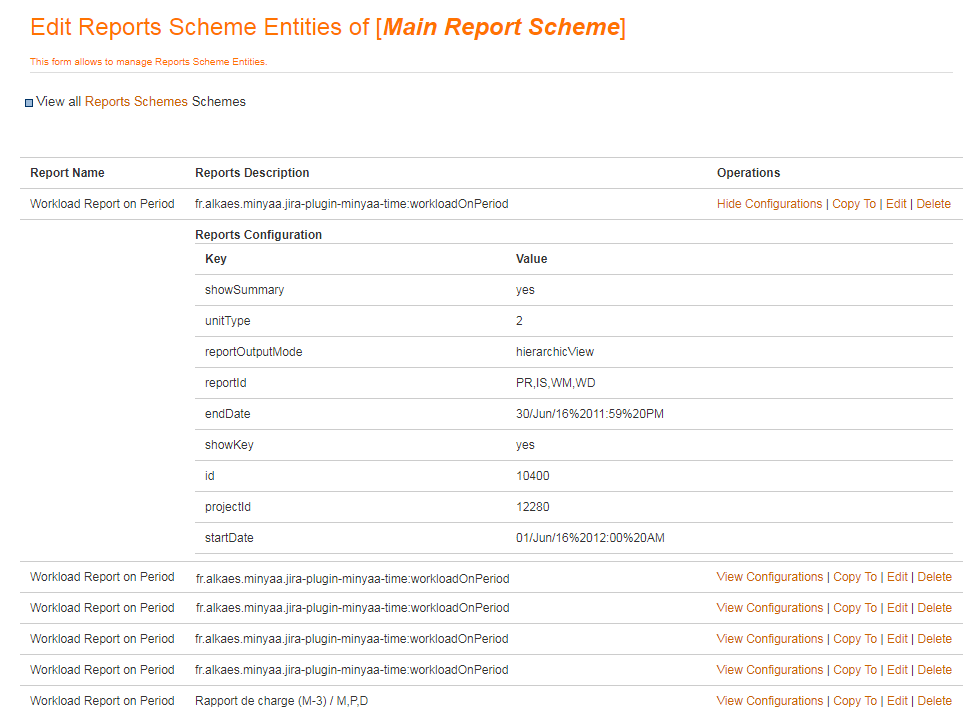The height and width of the screenshot is (711, 969).
Task: Delete the Rapport de charge (M-3) report
Action: (x=934, y=701)
